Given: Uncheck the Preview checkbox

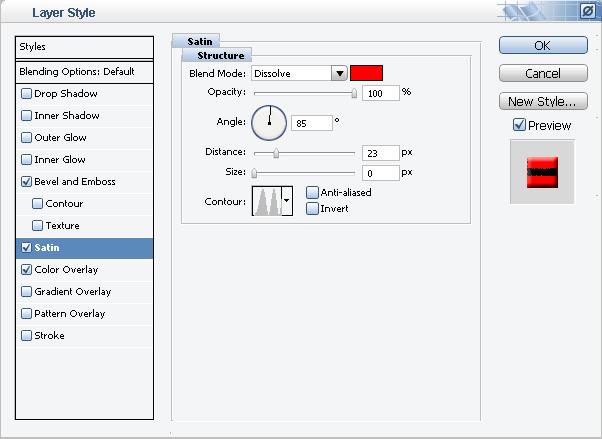Looking at the screenshot, I should pyautogui.click(x=518, y=125).
